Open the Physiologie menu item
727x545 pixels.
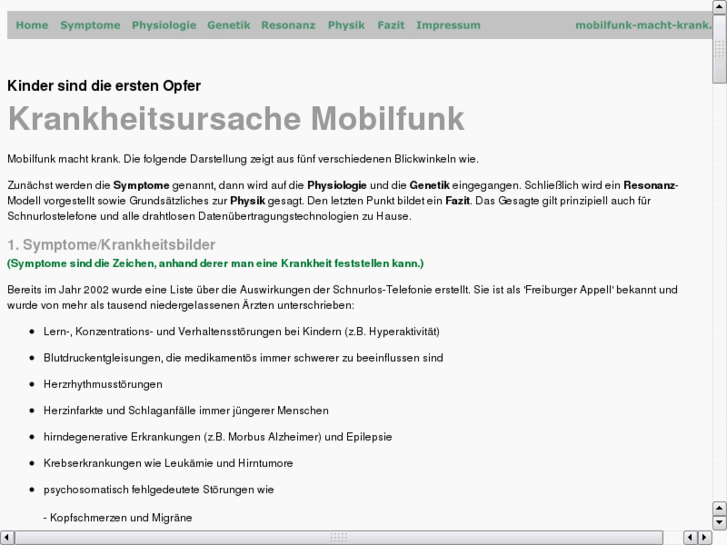click(x=164, y=25)
